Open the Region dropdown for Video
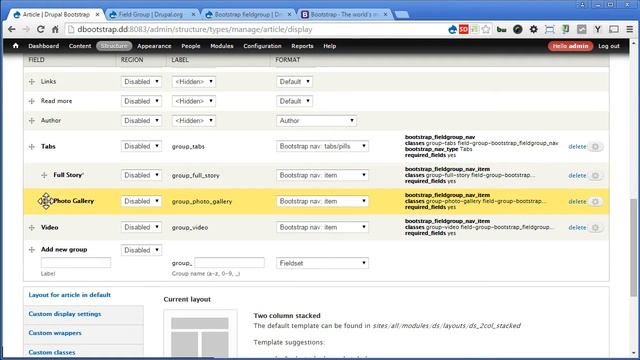 click(141, 227)
